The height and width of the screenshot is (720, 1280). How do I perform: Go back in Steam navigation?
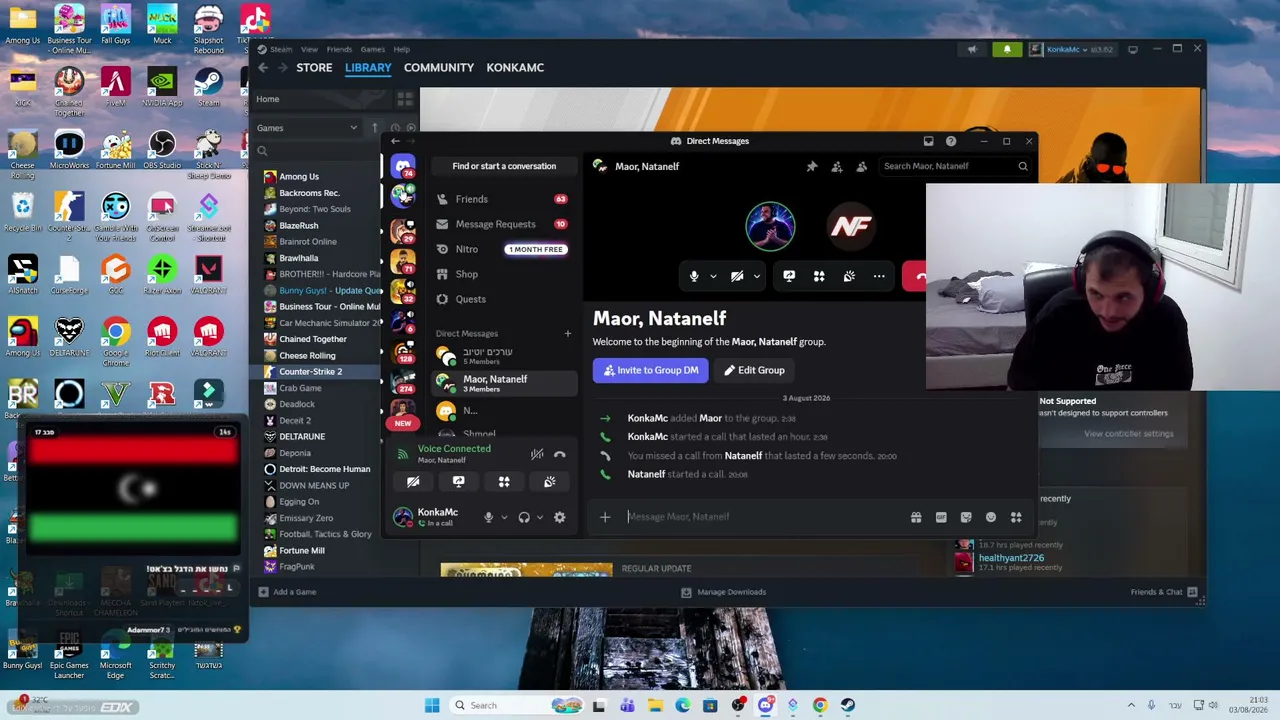click(263, 68)
